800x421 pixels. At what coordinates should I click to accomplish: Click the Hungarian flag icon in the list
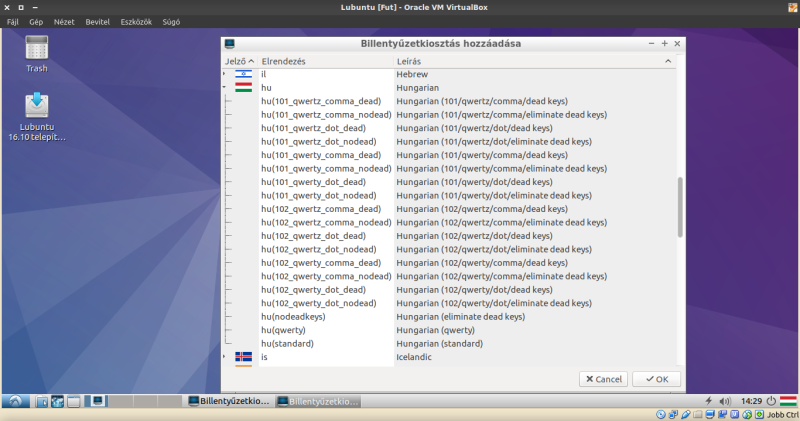coord(243,88)
